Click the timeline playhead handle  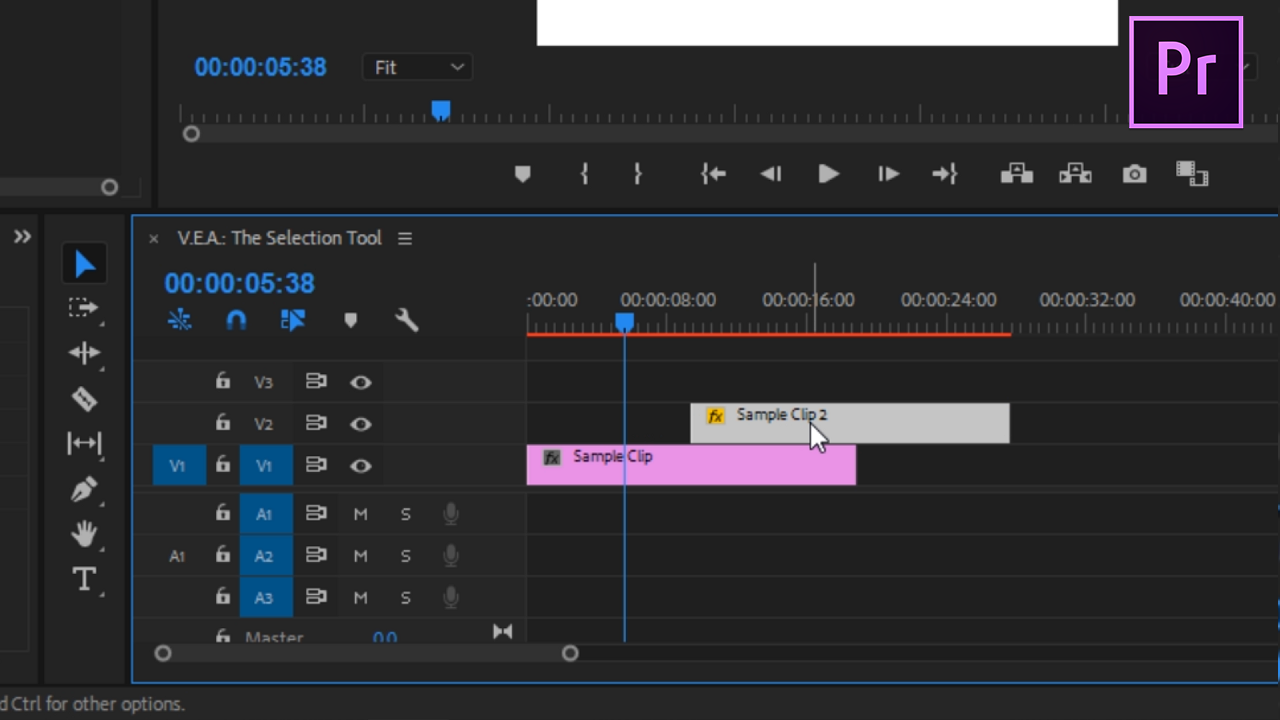624,322
